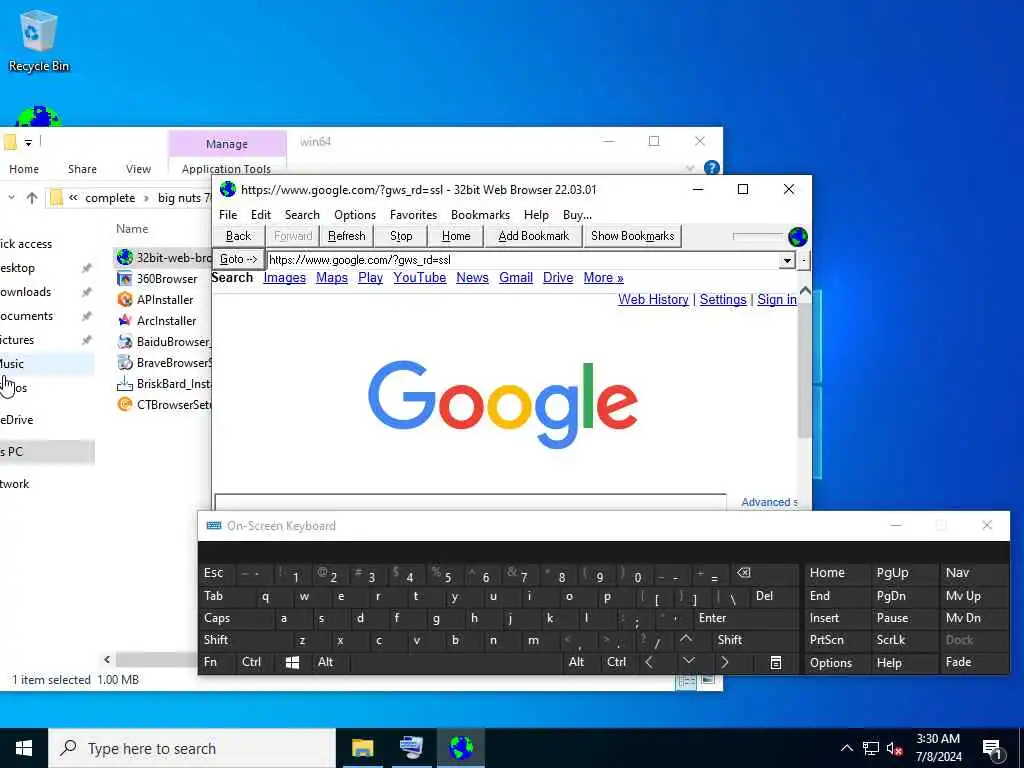This screenshot has width=1024, height=768.
Task: Open the notification center icon
Action: (x=992, y=749)
